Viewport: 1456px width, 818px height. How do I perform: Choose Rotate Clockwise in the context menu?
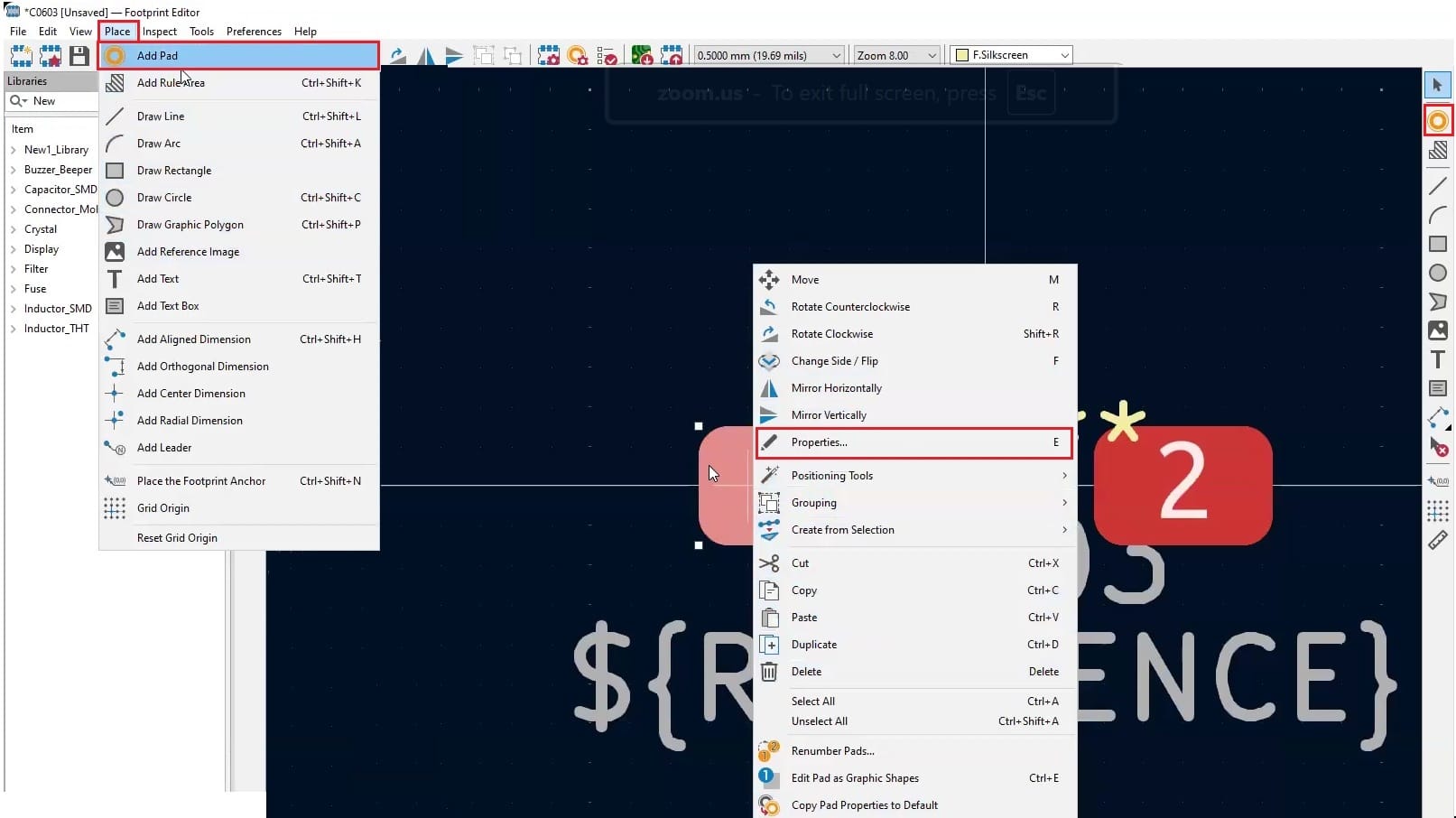coord(914,334)
